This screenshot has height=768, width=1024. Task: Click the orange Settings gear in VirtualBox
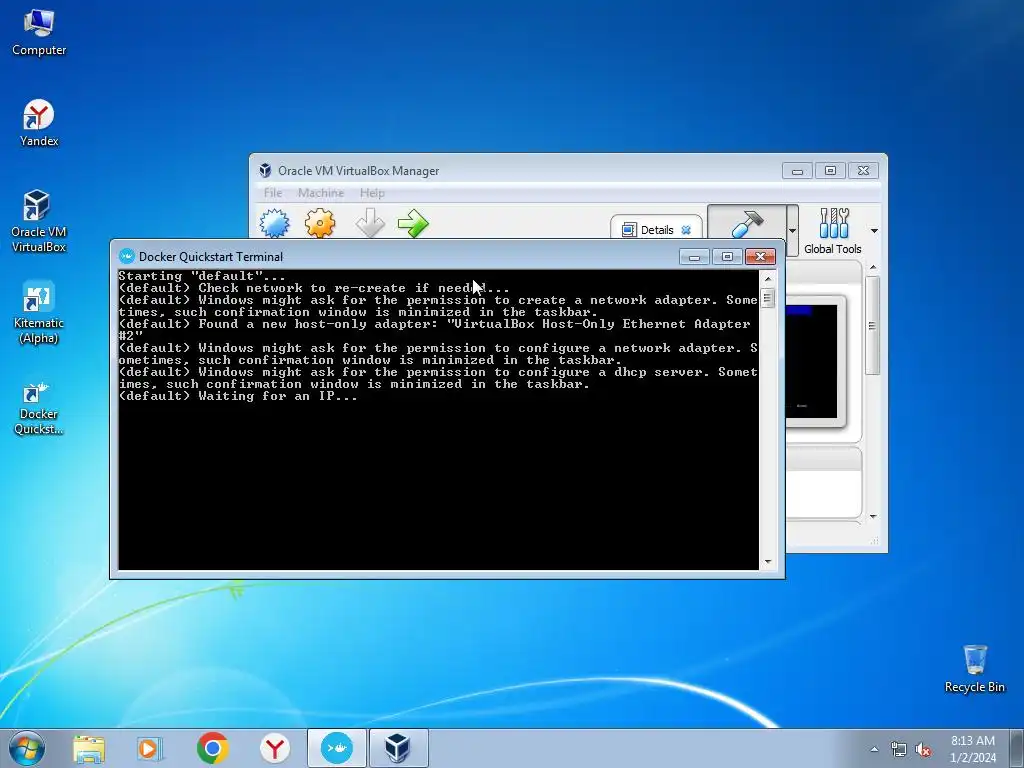[x=320, y=223]
